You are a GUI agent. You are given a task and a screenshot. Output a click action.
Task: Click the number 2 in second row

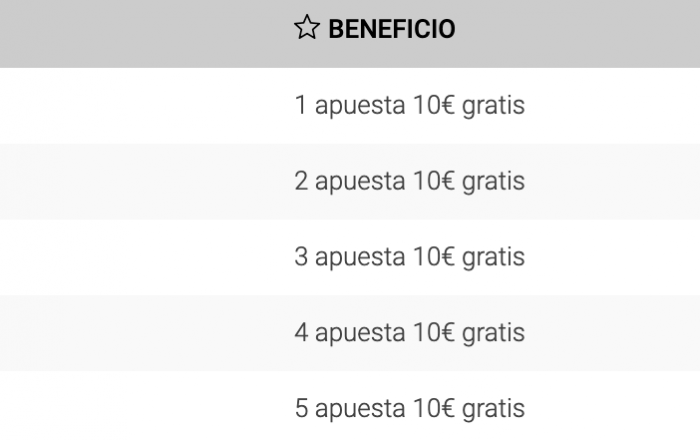[x=301, y=181]
